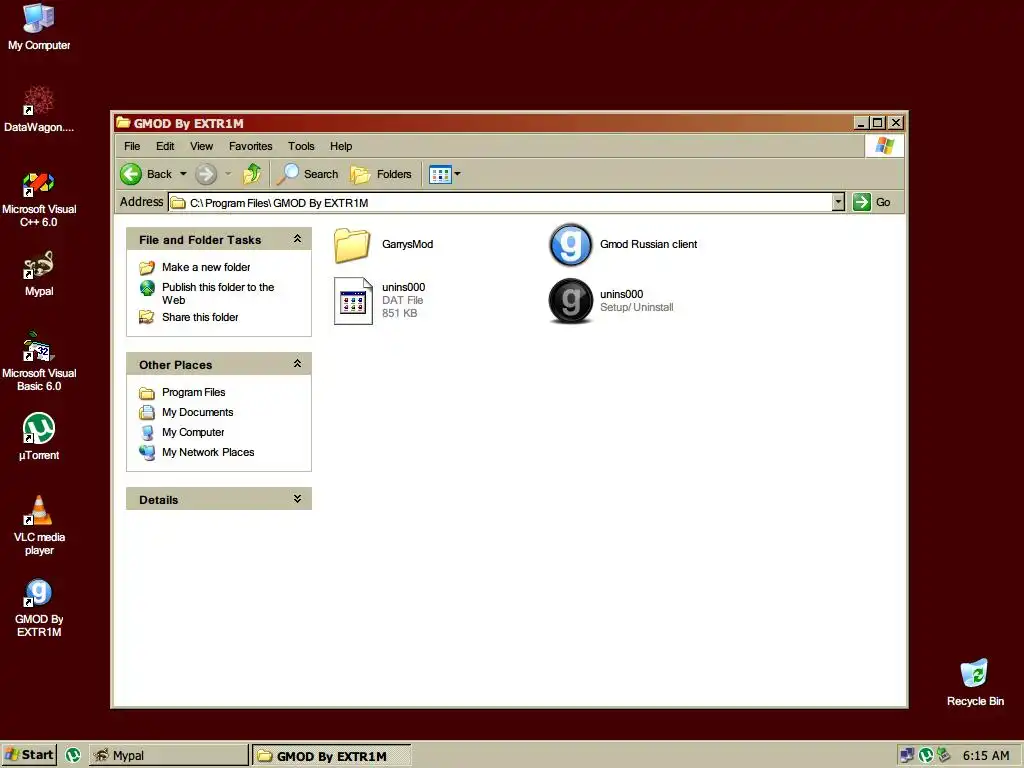Open the View menu
Viewport: 1024px width, 768px height.
click(201, 146)
